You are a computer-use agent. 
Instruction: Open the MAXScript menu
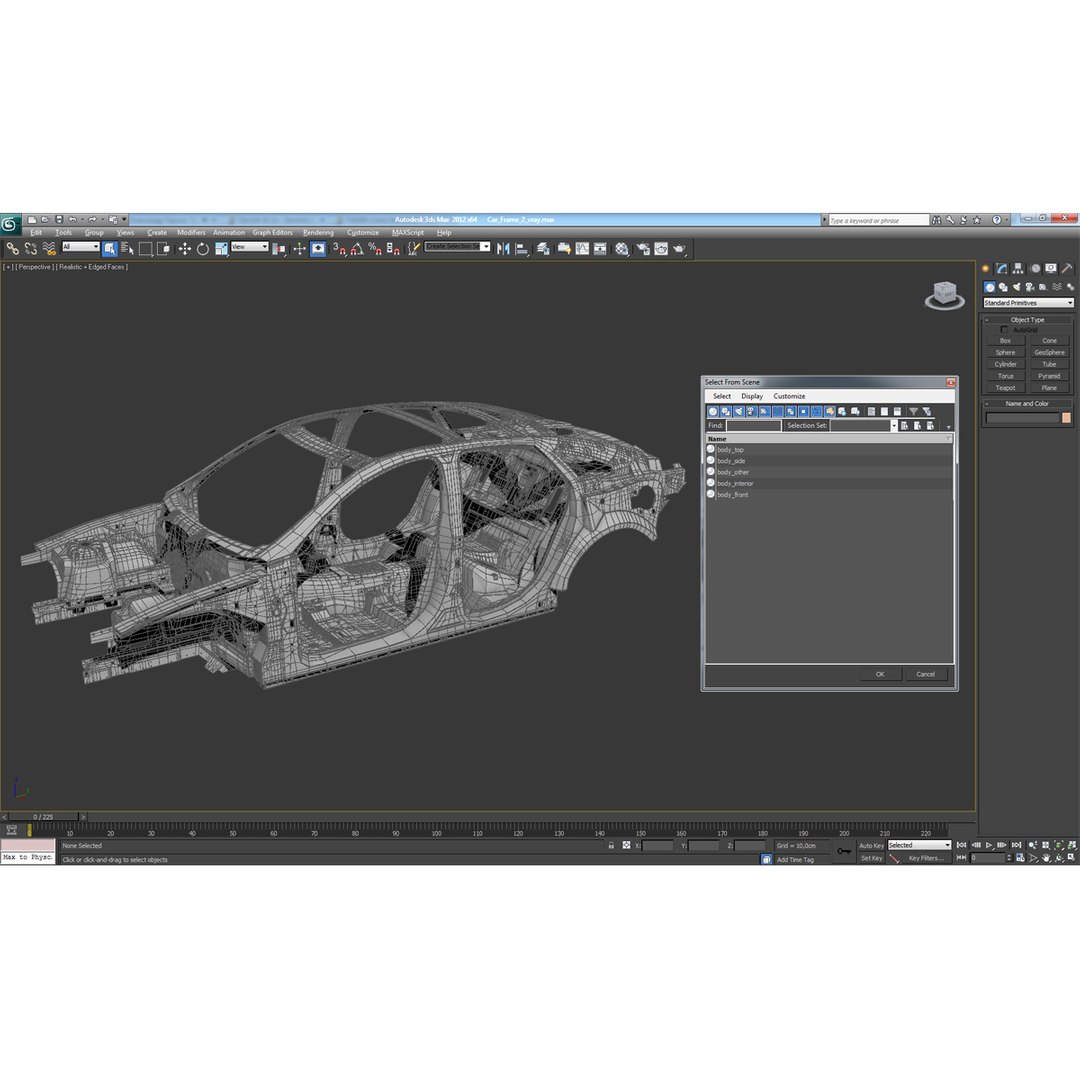click(408, 233)
